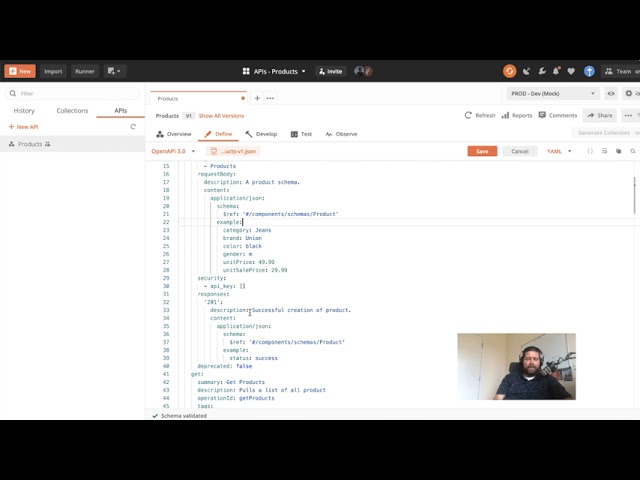Open the capture requests satellite icon
This screenshot has width=640, height=480.
[527, 71]
